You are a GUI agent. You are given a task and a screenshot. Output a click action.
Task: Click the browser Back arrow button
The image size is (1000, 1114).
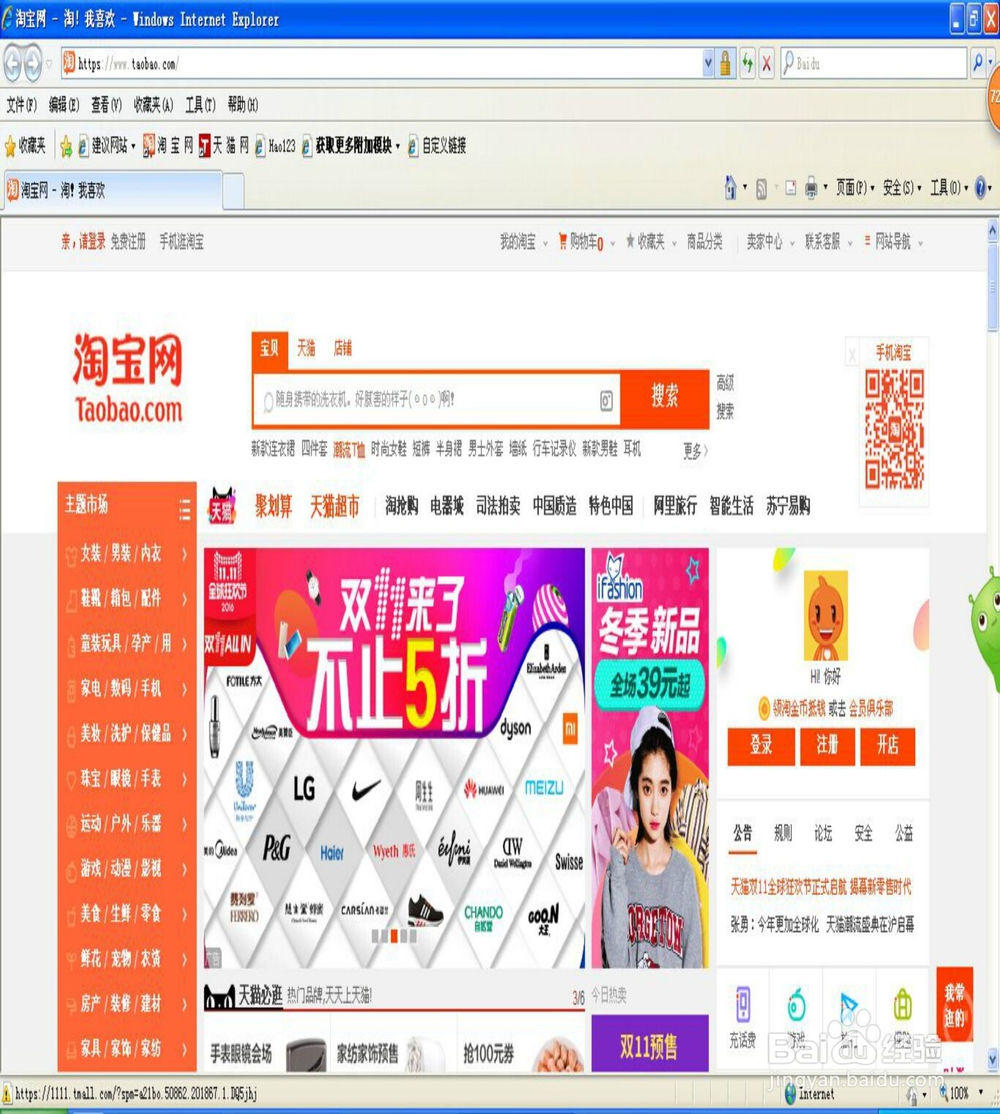point(11,64)
